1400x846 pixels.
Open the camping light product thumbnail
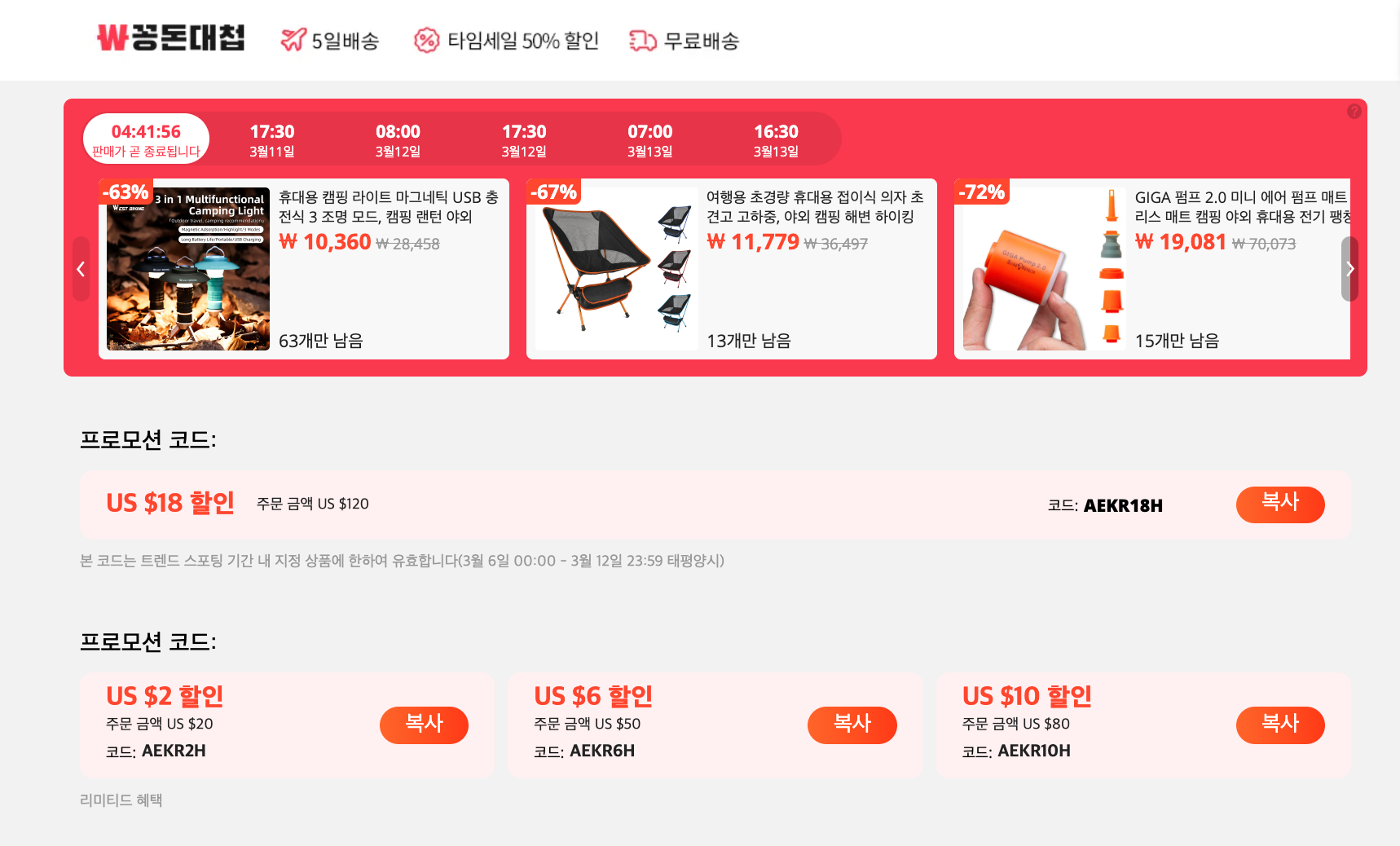(188, 269)
